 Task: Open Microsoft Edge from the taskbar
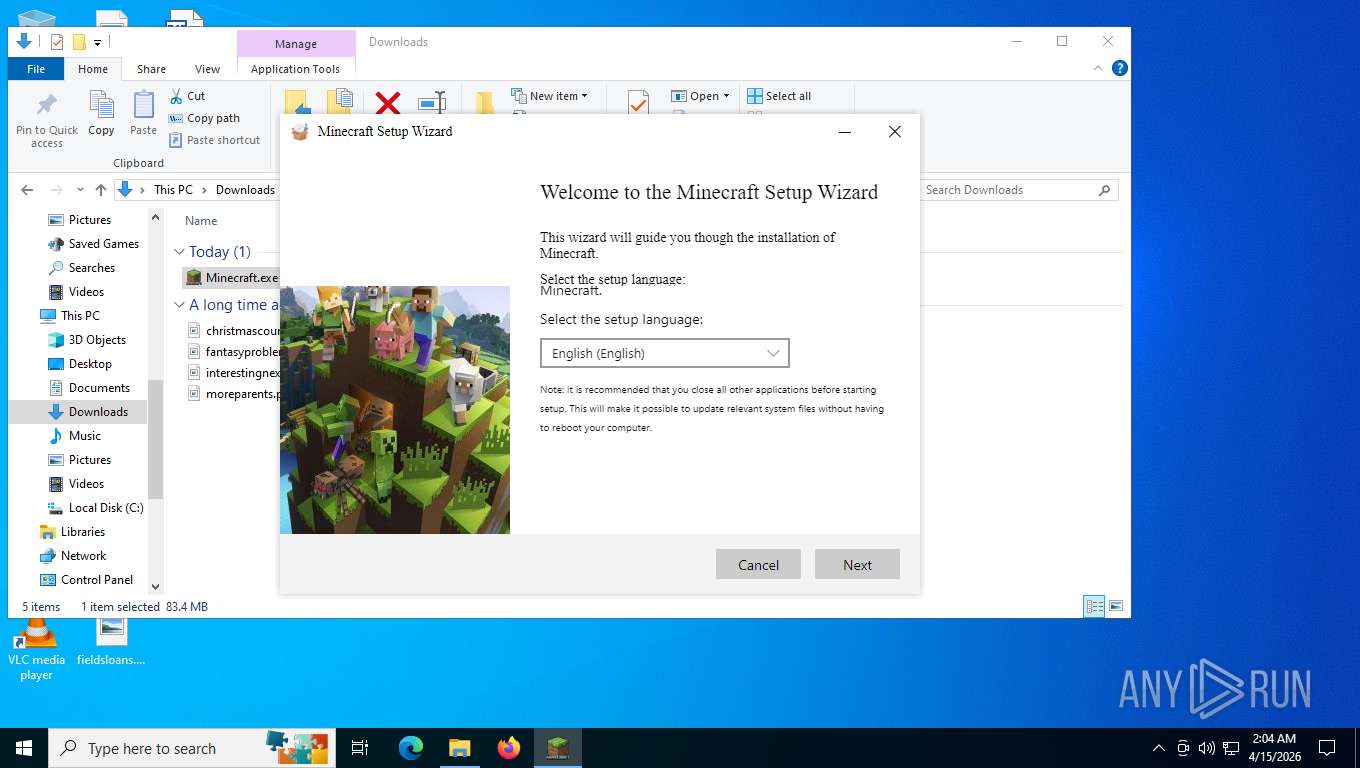411,748
